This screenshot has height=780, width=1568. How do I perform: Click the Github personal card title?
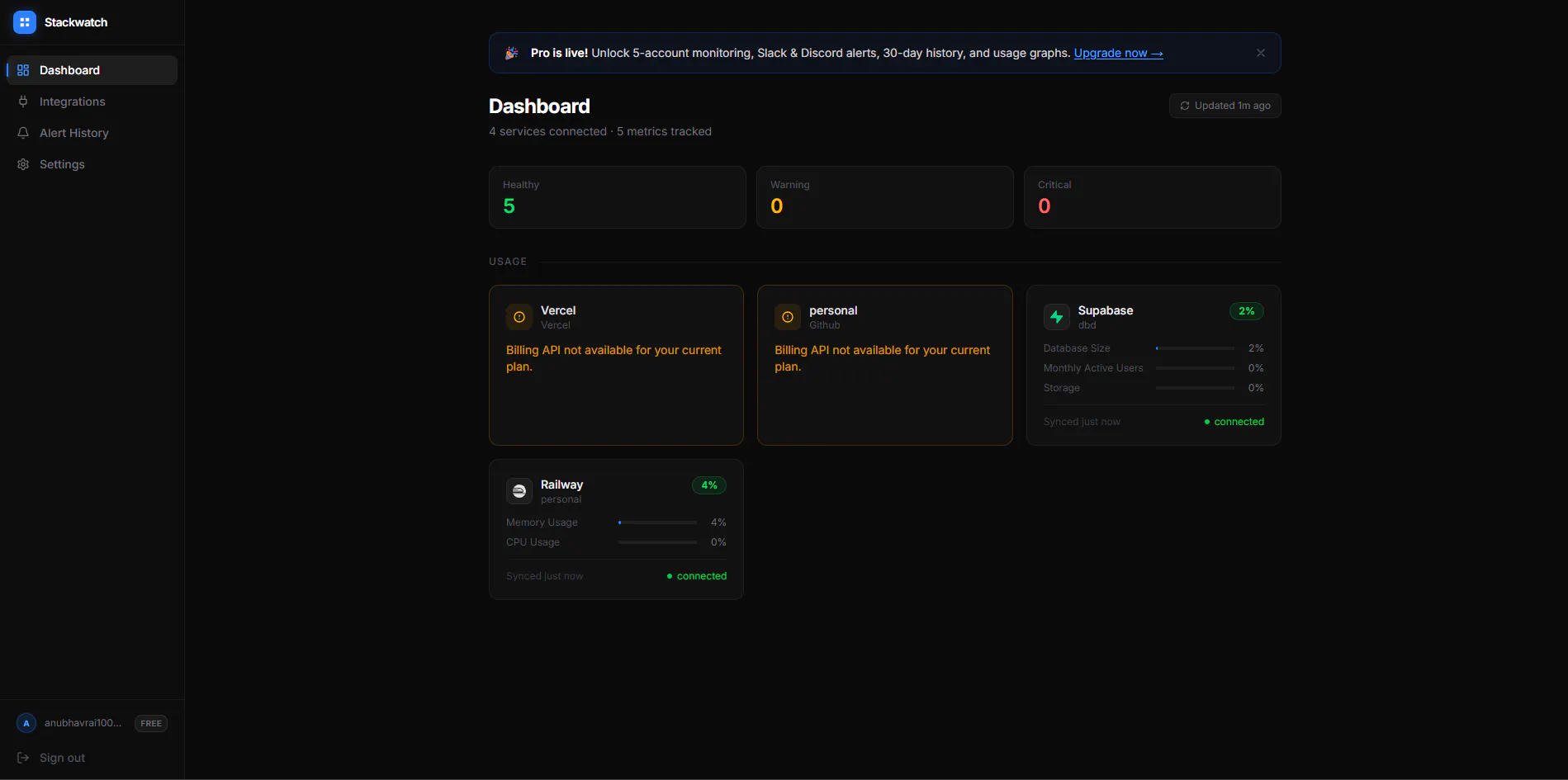pyautogui.click(x=833, y=310)
